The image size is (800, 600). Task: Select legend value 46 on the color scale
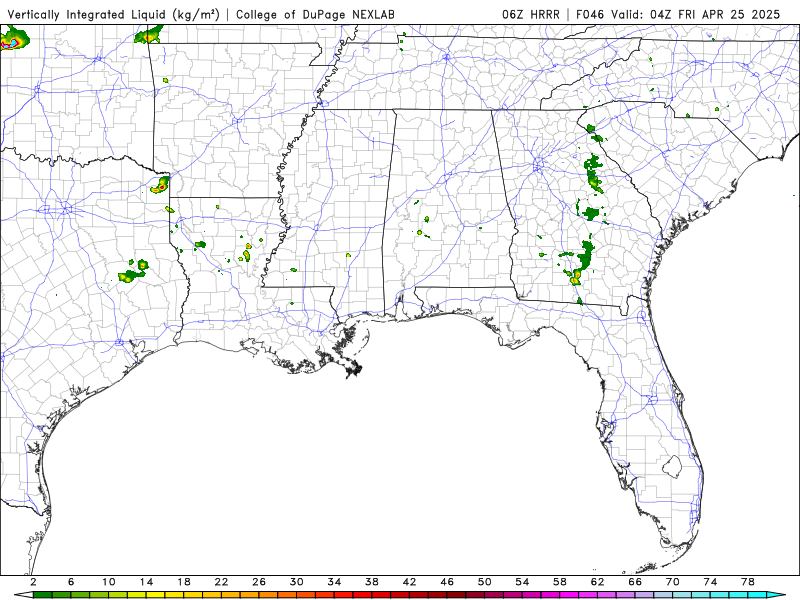coord(447,582)
